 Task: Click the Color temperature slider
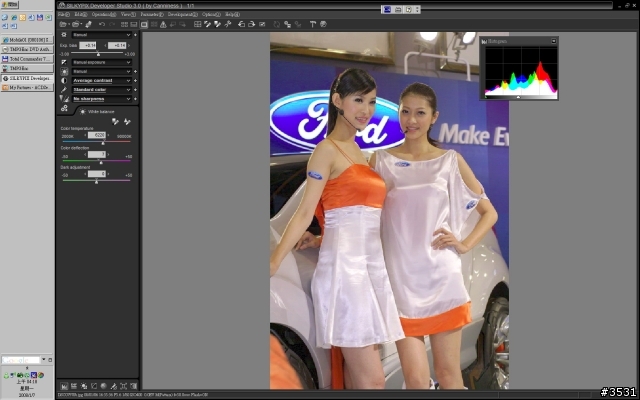pyautogui.click(x=96, y=142)
